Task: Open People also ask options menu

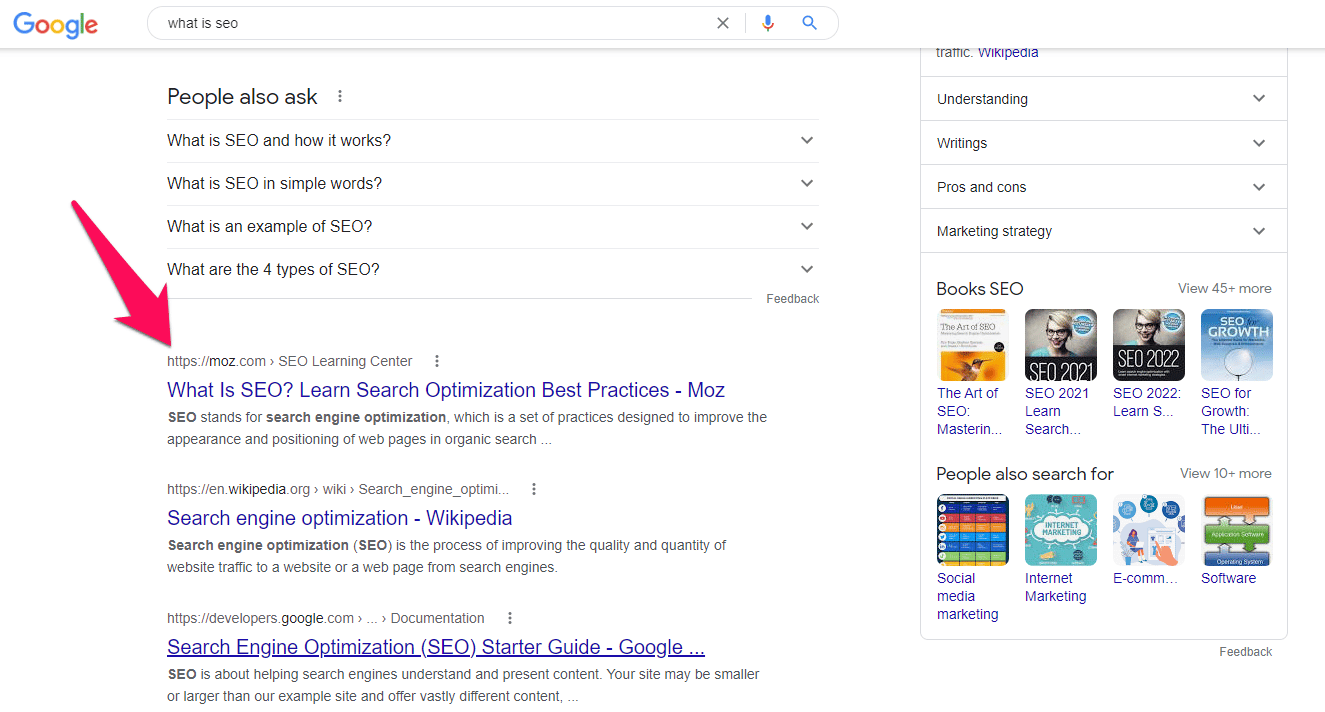Action: click(x=340, y=97)
